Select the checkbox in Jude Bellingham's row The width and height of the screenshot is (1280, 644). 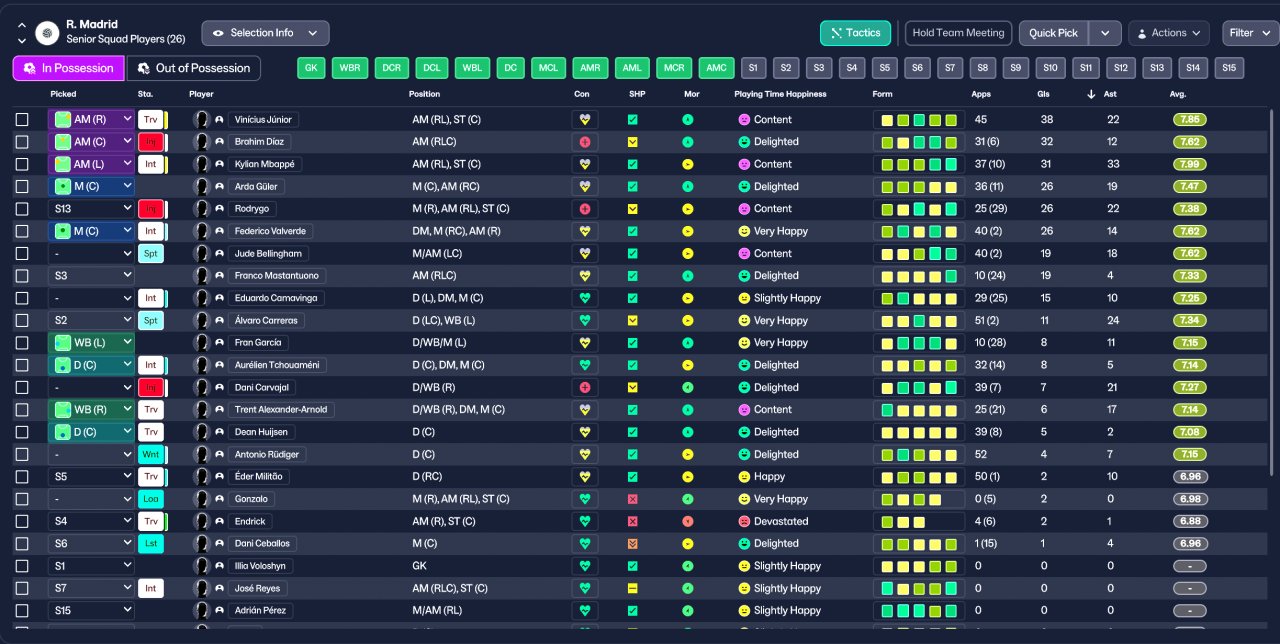click(22, 253)
